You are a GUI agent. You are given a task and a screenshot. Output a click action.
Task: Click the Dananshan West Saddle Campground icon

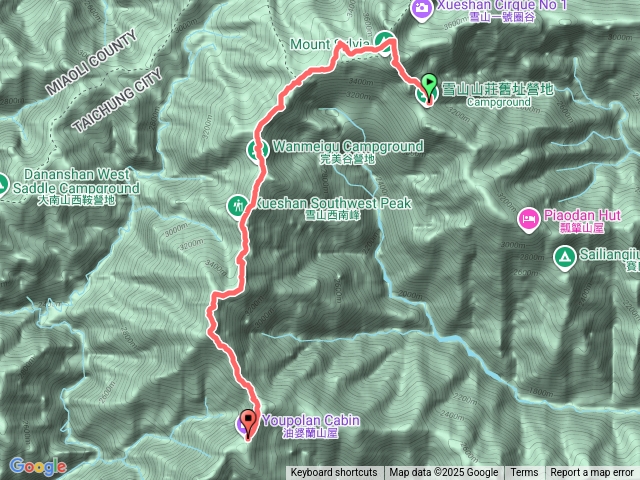pos(2,186)
